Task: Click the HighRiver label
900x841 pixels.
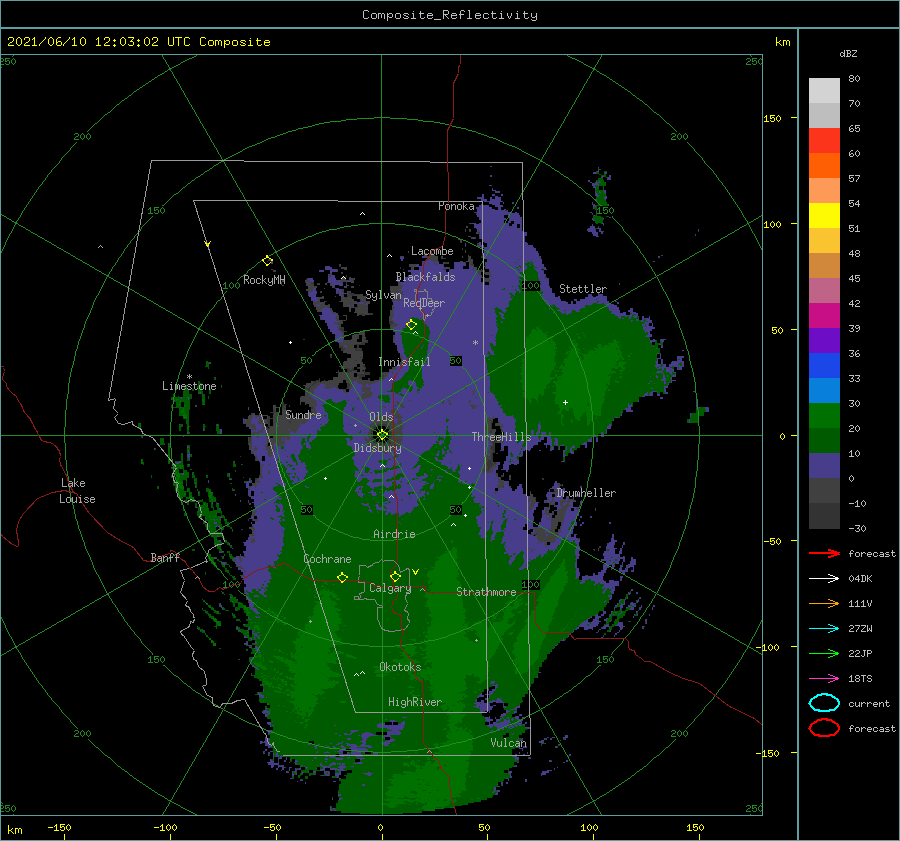Action: pyautogui.click(x=415, y=702)
